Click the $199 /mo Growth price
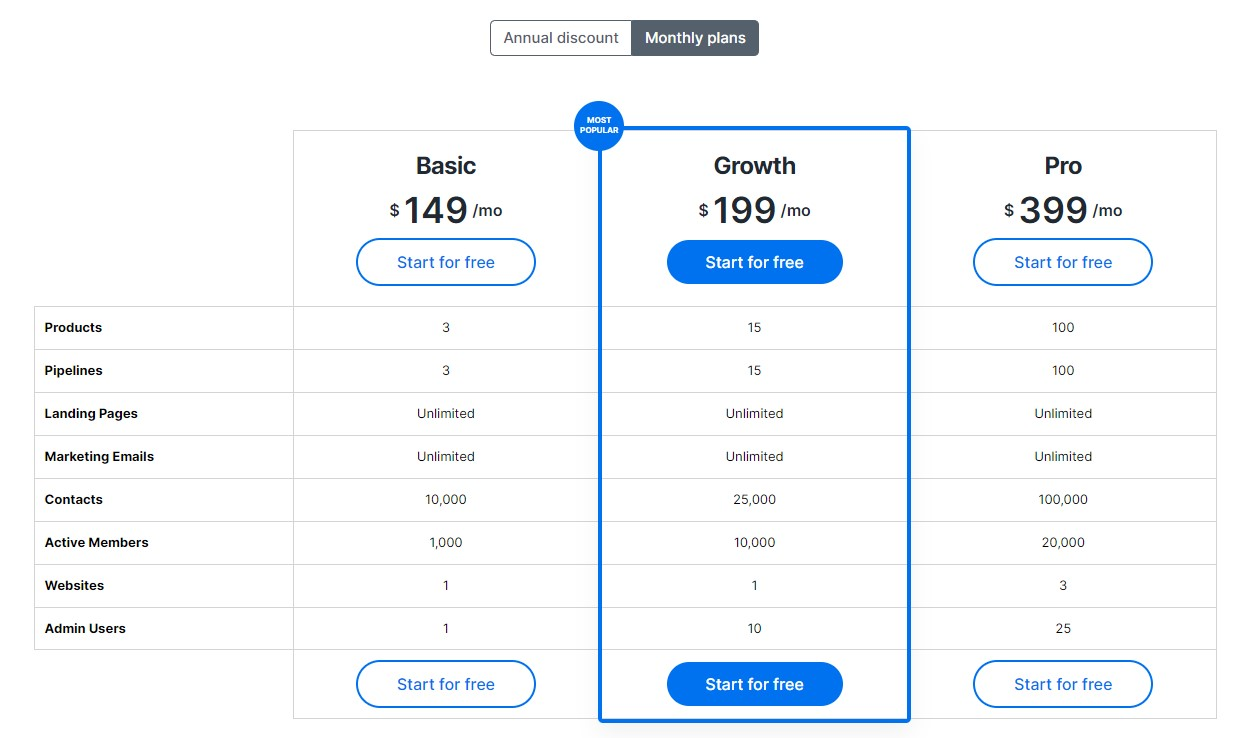The height and width of the screenshot is (738, 1249). click(x=755, y=210)
